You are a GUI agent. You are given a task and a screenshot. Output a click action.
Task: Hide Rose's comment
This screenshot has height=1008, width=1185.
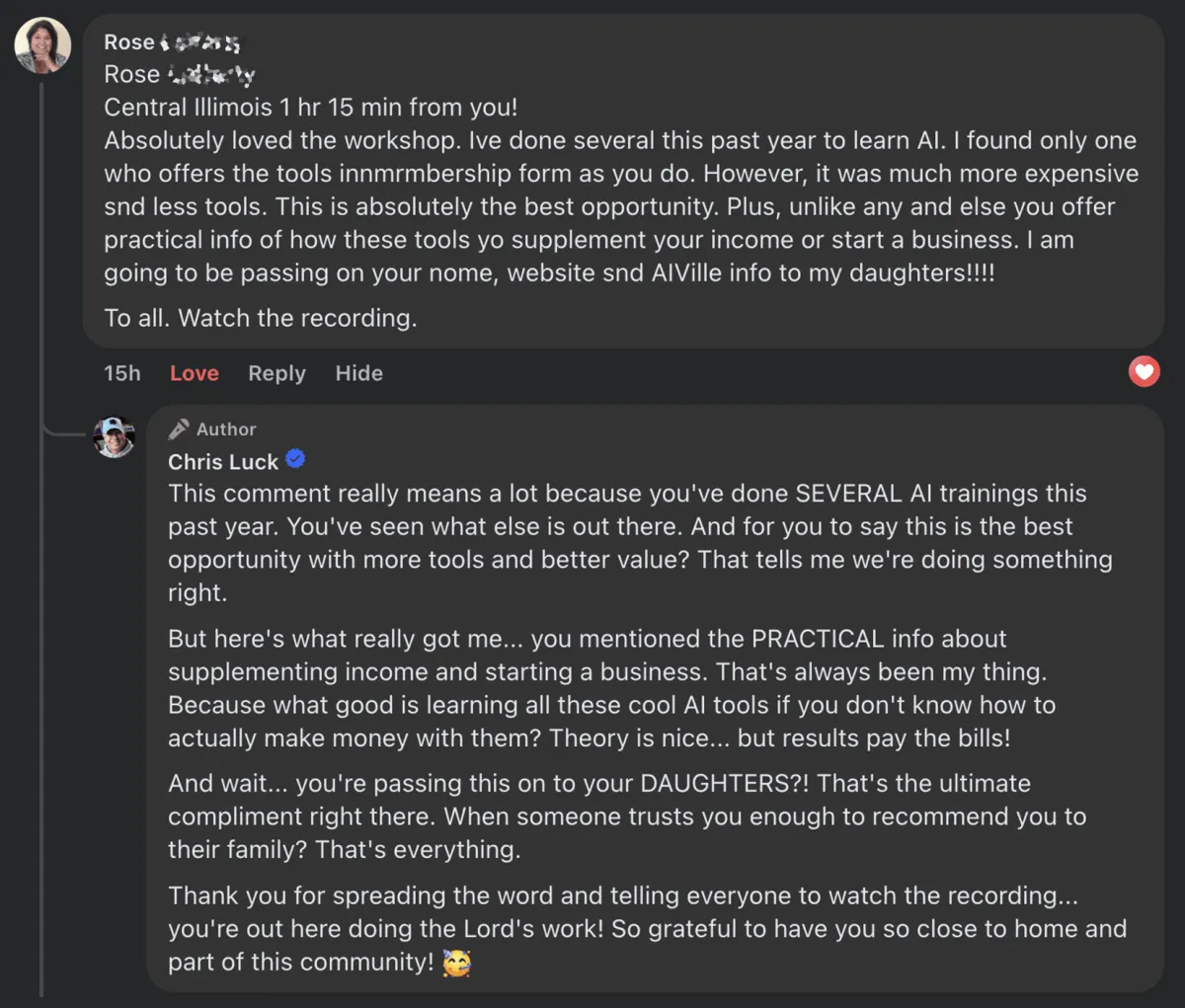(358, 373)
